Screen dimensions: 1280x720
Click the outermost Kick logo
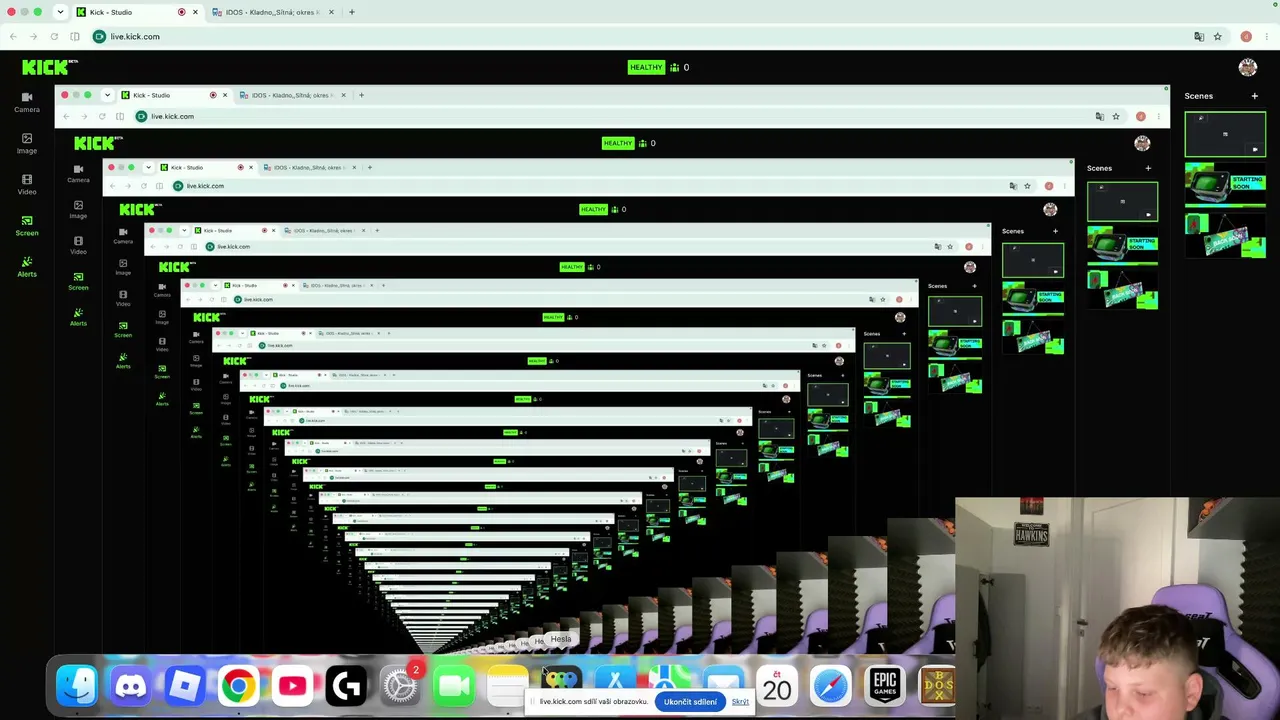(49, 67)
